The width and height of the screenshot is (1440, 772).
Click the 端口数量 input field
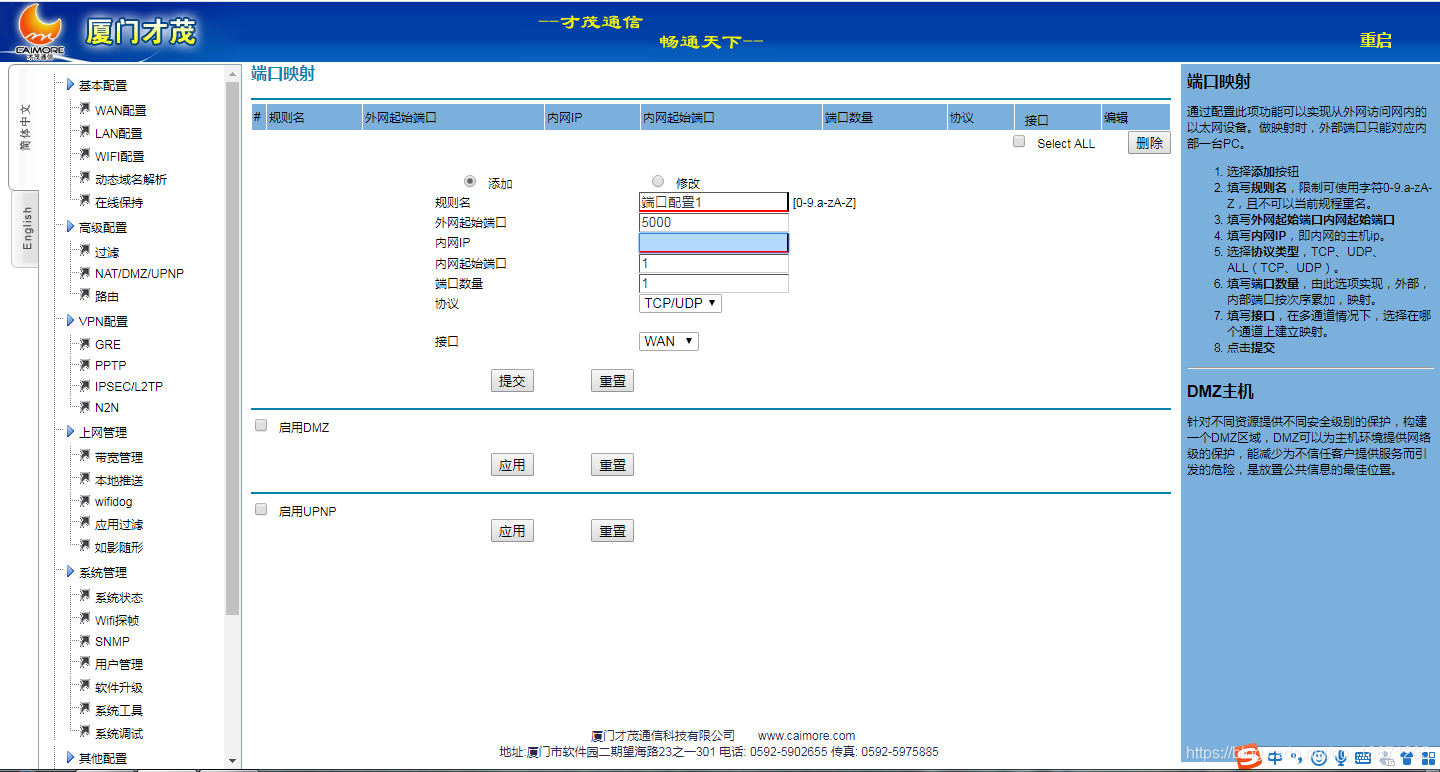[x=713, y=284]
